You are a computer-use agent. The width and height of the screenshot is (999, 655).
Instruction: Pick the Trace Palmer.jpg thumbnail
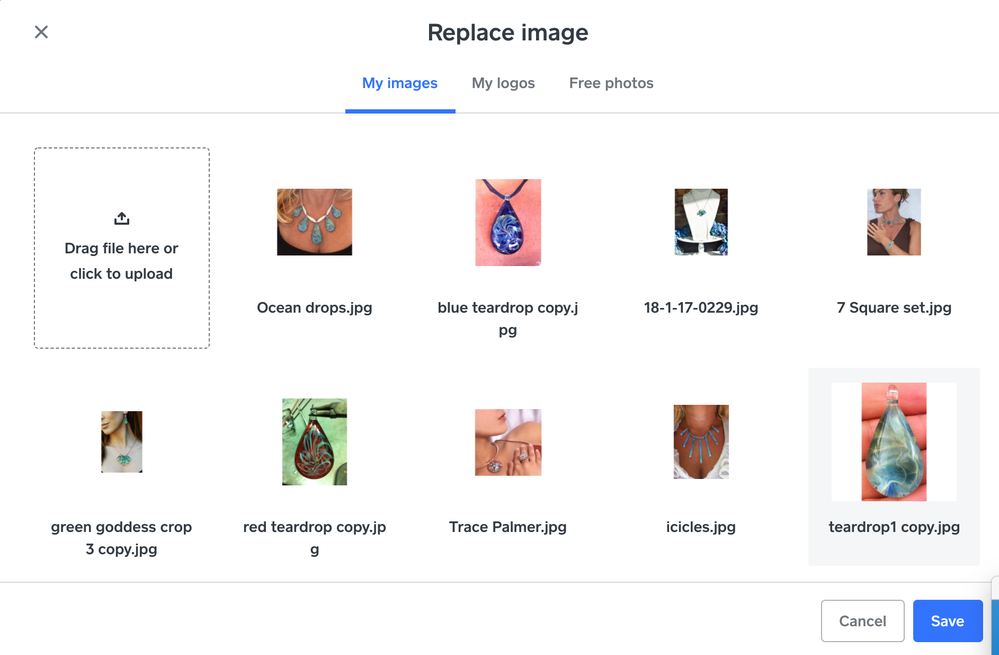[508, 441]
